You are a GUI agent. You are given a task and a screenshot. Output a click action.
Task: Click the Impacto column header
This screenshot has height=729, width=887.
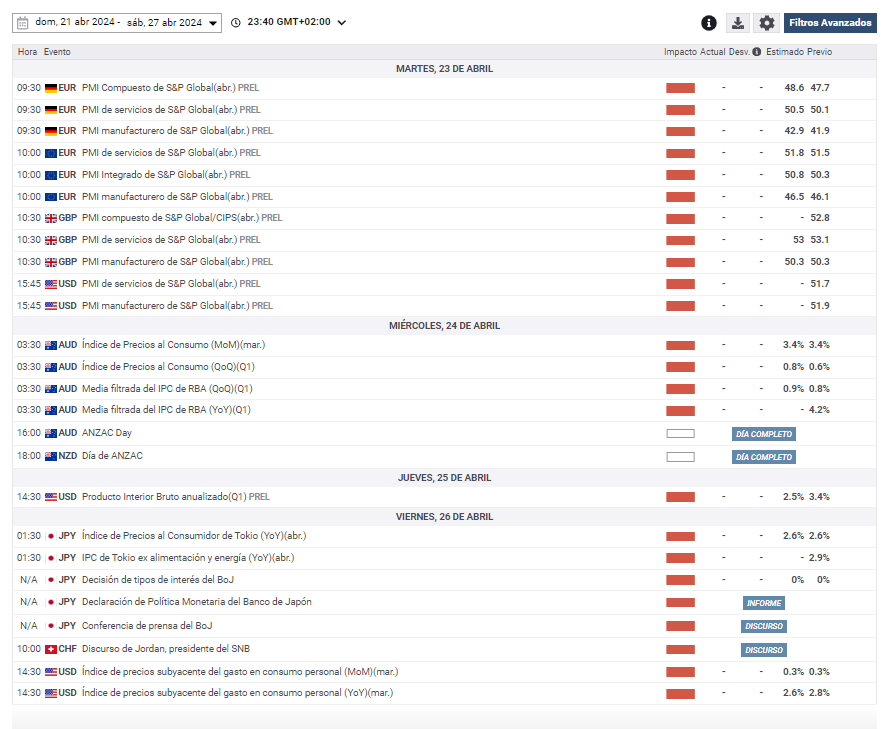[680, 52]
